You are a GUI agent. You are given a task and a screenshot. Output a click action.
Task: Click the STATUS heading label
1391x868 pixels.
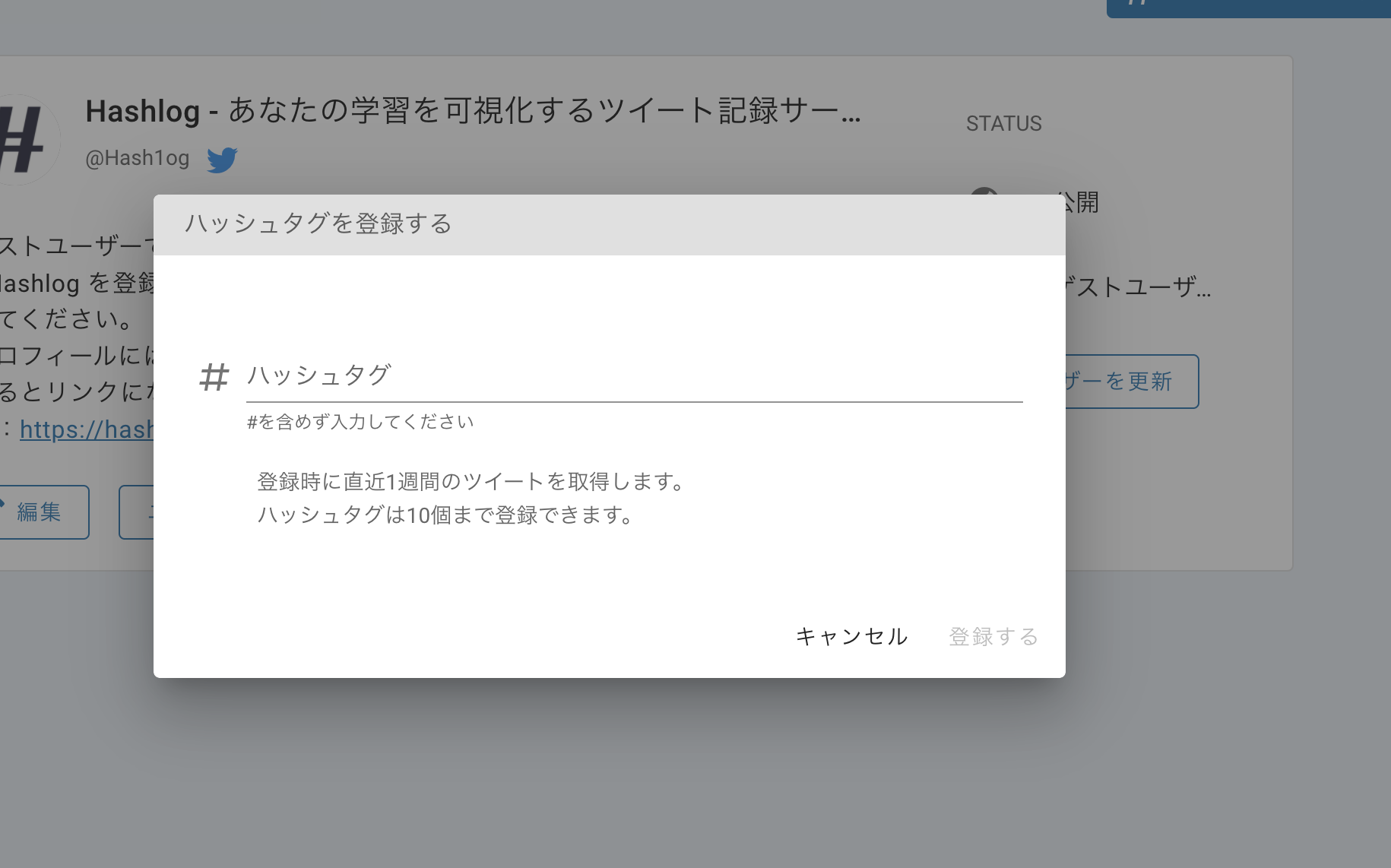[x=1004, y=123]
